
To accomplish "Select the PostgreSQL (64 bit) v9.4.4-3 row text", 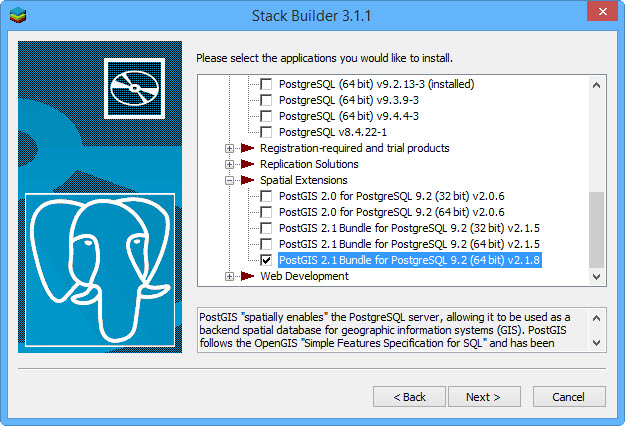I will (x=349, y=116).
